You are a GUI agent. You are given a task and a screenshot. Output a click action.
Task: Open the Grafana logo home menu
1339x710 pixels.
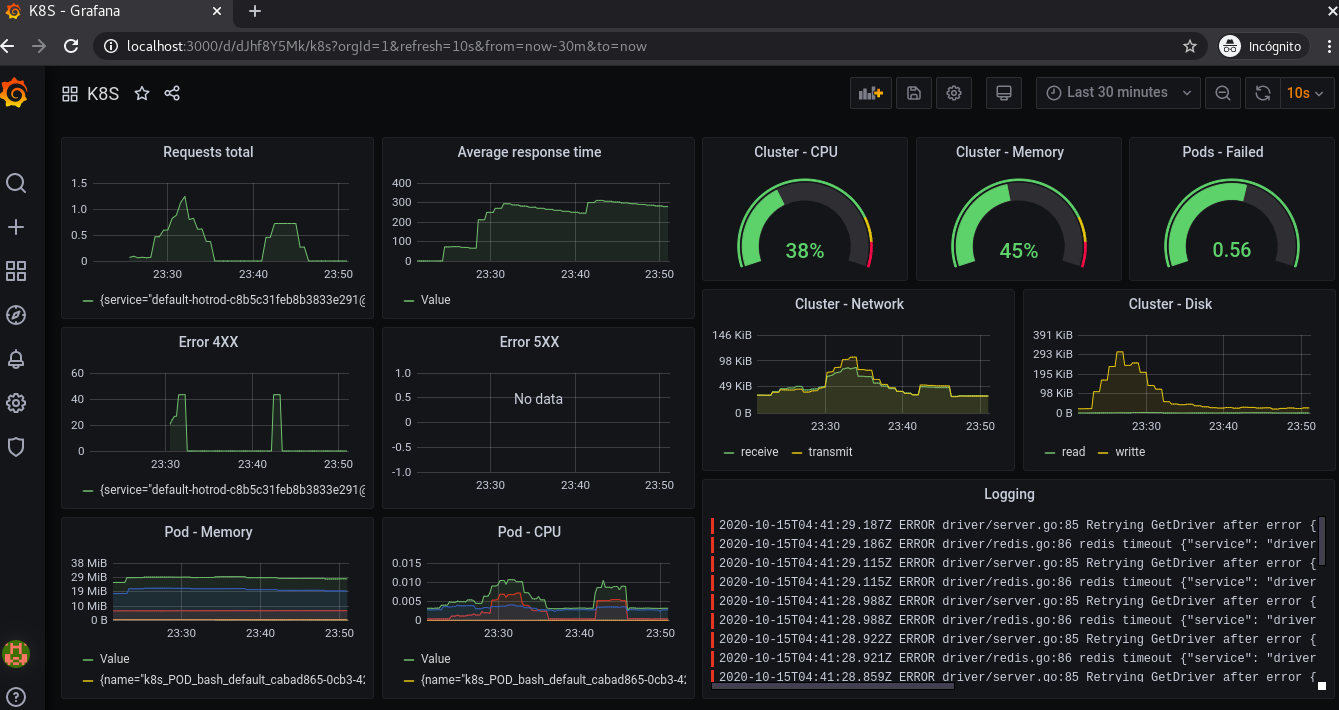[15, 93]
